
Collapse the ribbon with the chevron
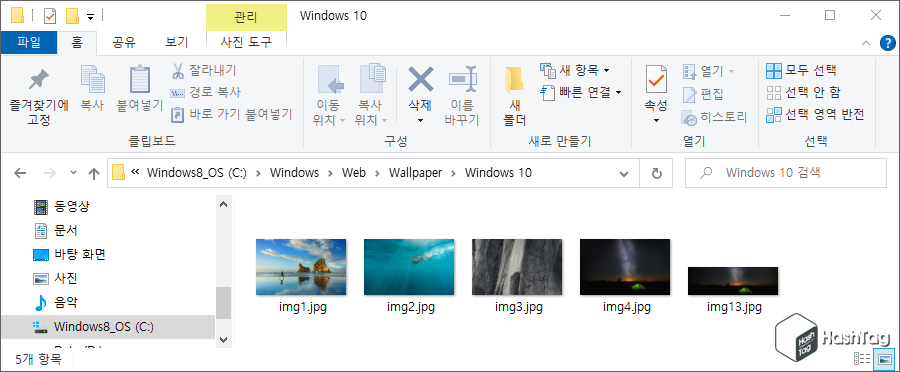point(866,42)
